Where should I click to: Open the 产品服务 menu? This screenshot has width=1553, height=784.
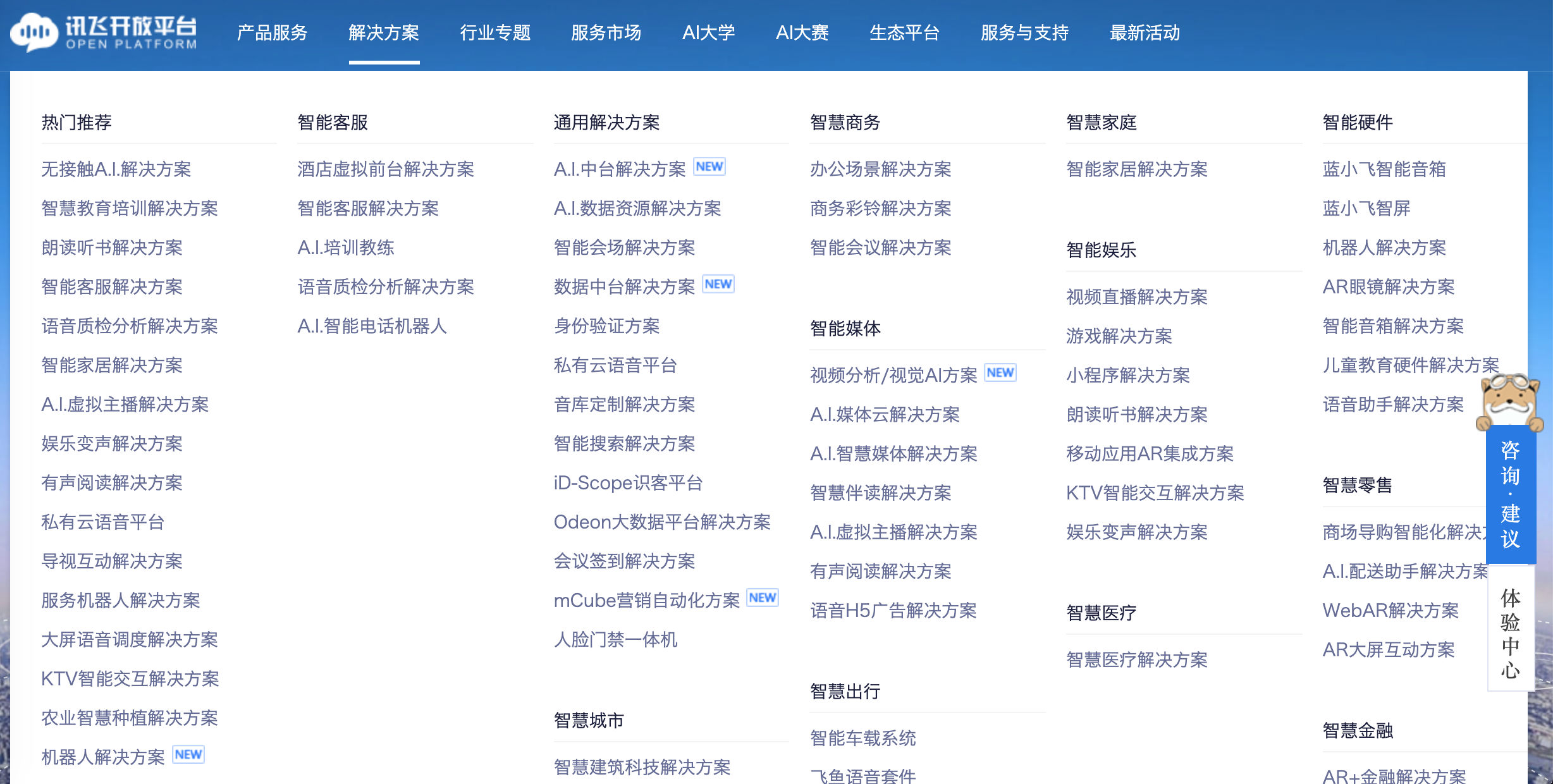coord(273,33)
